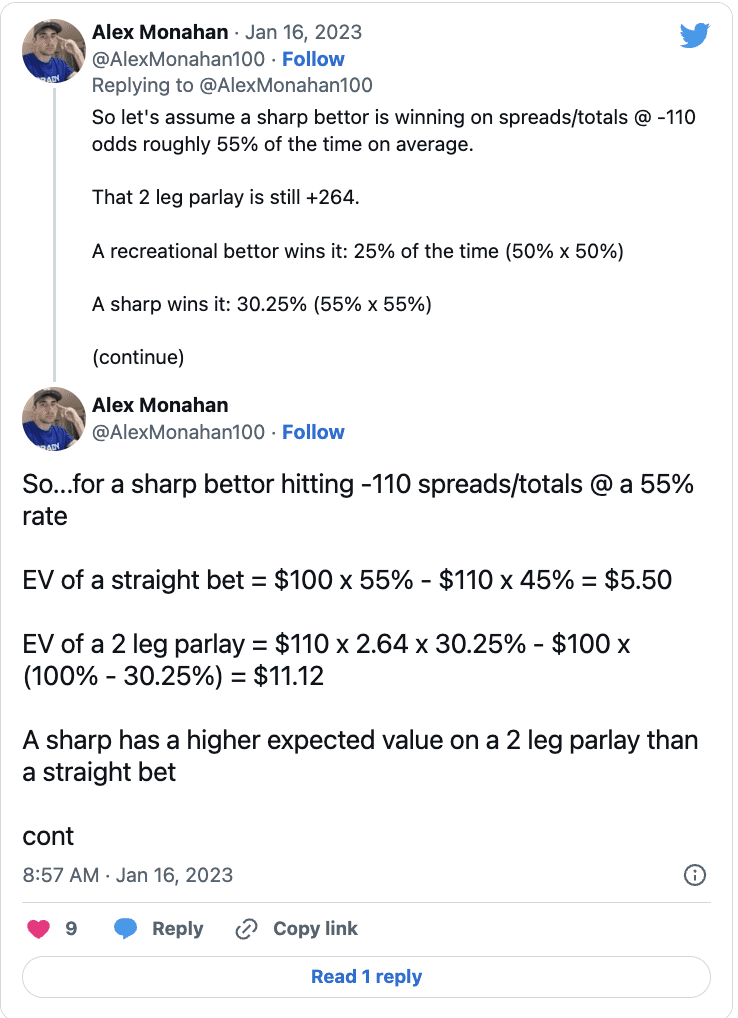Viewport: 738px width, 1018px height.
Task: Follow @AlexMonahan100 in the main tweet
Action: coord(313,432)
